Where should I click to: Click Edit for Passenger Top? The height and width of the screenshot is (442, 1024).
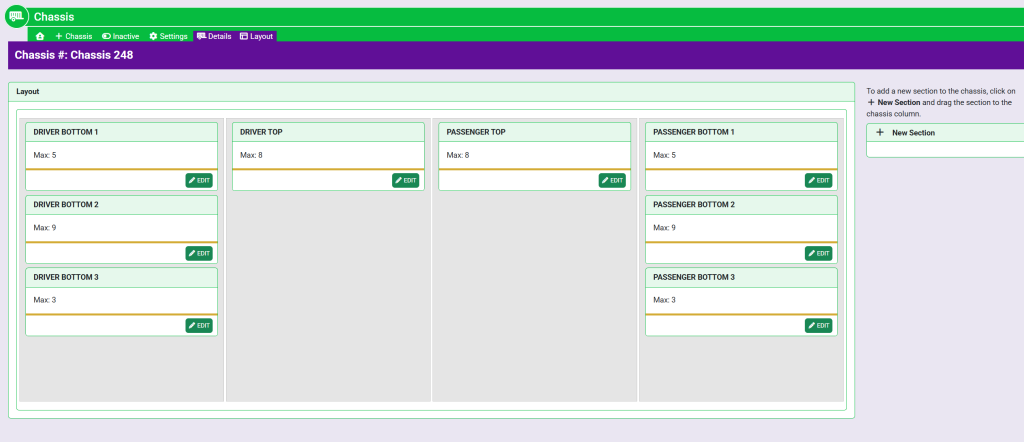click(612, 181)
